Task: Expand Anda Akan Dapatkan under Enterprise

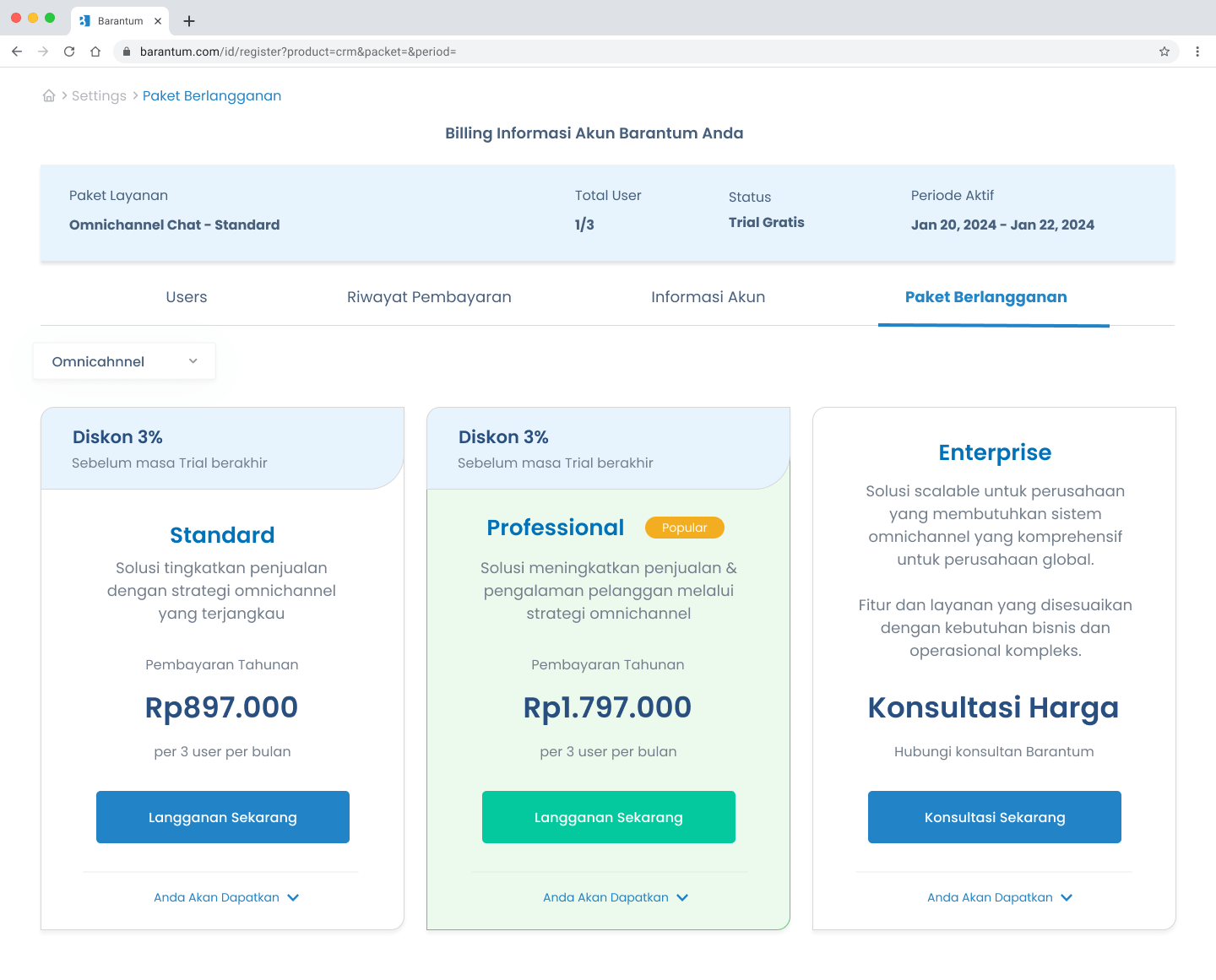Action: [x=1000, y=897]
